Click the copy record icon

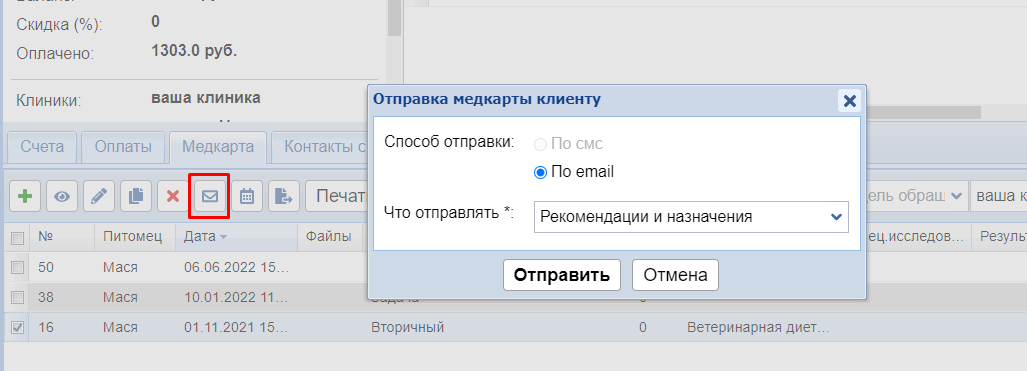click(136, 196)
